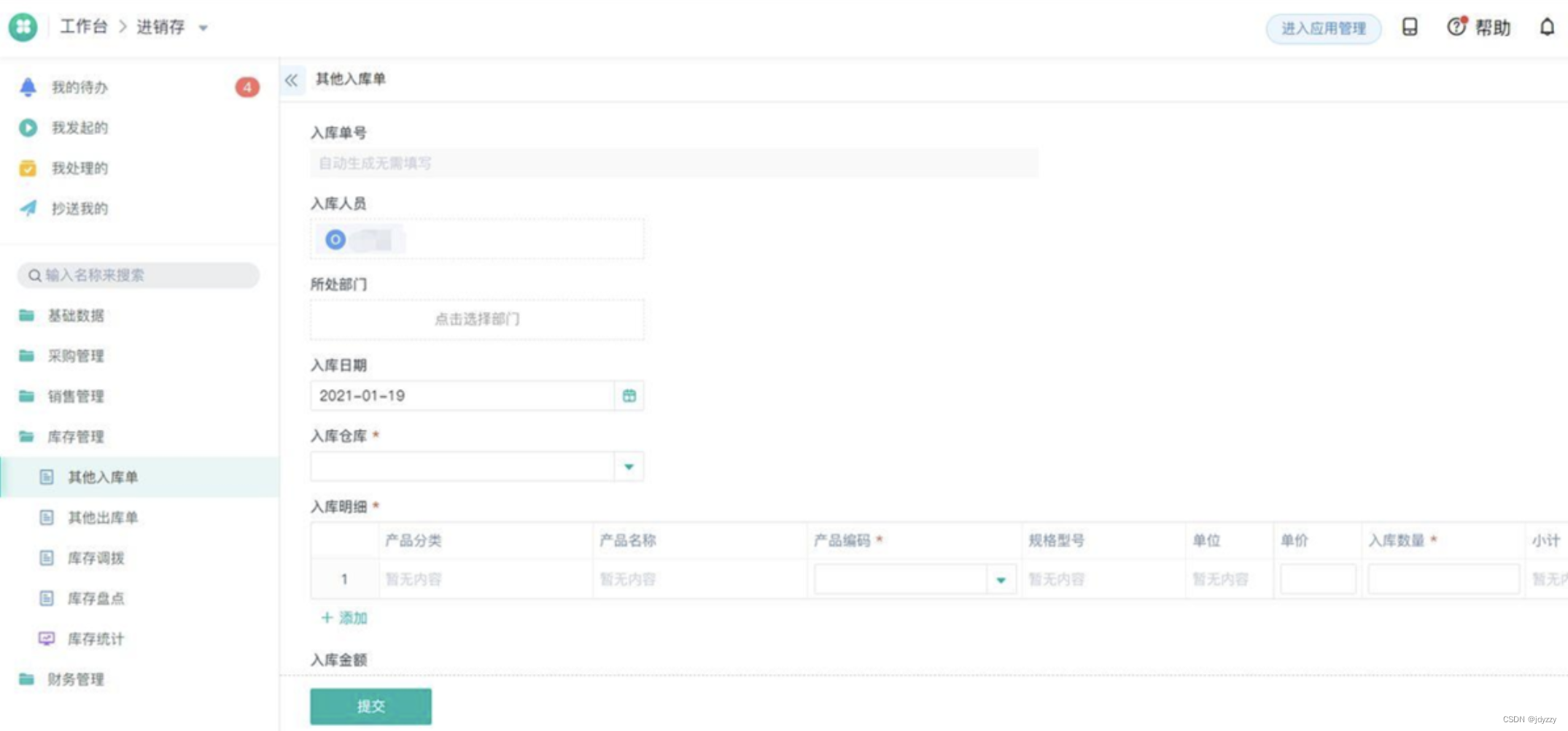The width and height of the screenshot is (1568, 731).
Task: Click the 其他出库单 form icon
Action: [x=47, y=517]
